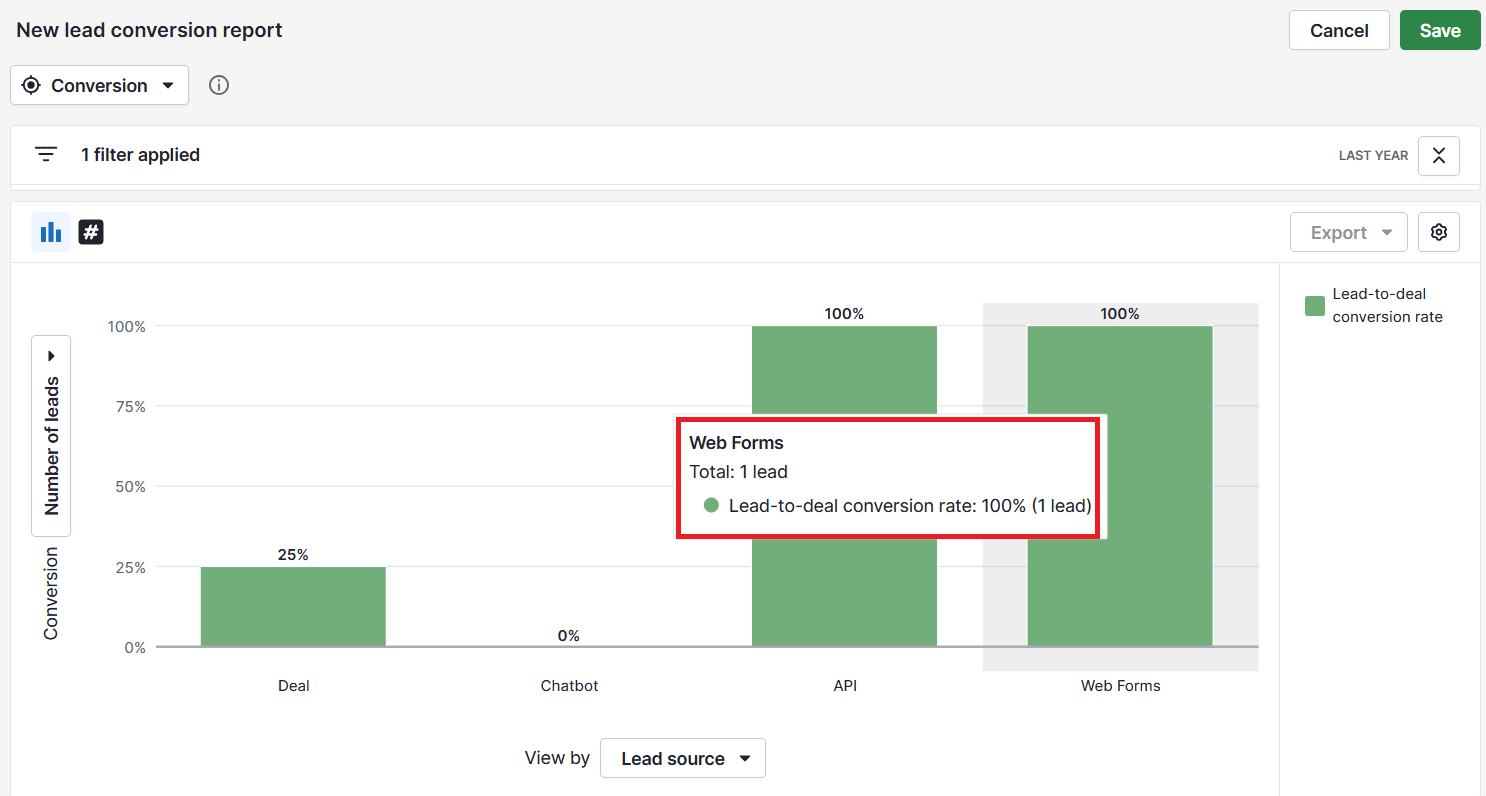Screen dimensions: 1486x796
Task: Toggle the Lead-to-deal conversion rate legend entry
Action: (x=1388, y=304)
